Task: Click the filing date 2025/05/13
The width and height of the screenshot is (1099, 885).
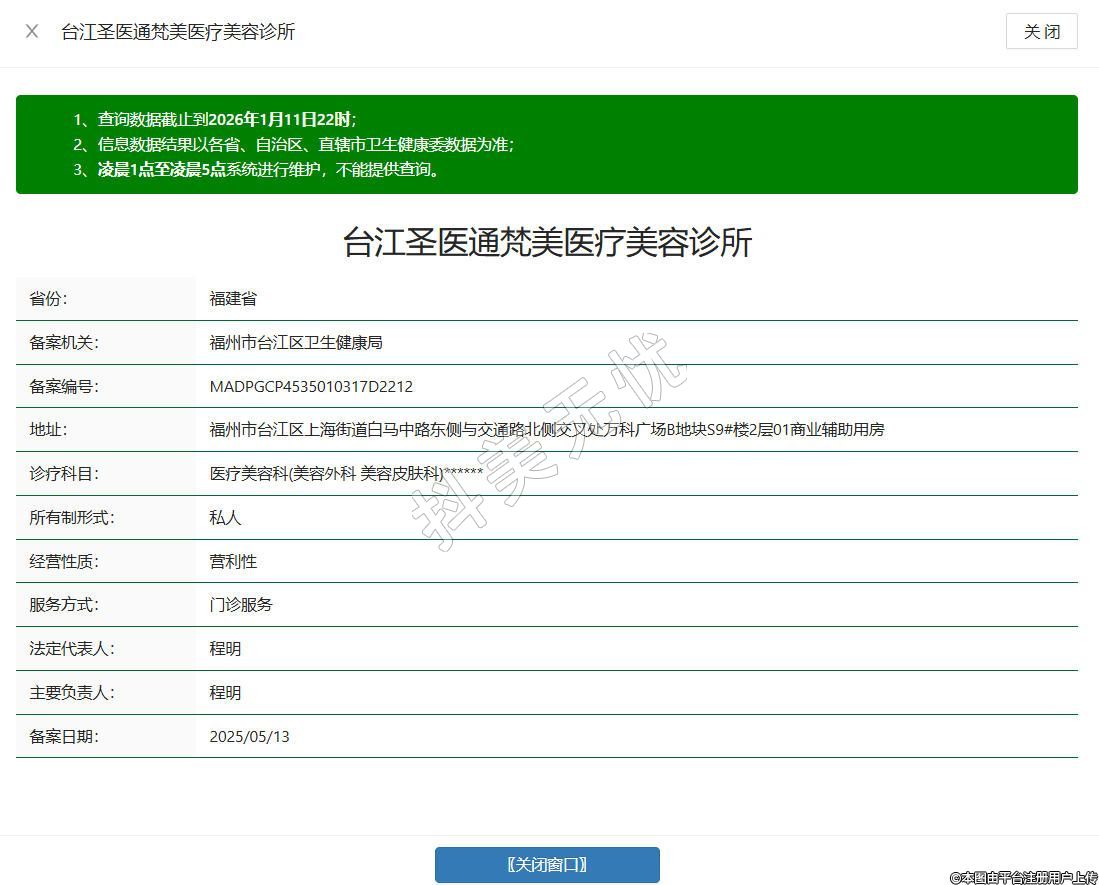Action: [x=249, y=737]
